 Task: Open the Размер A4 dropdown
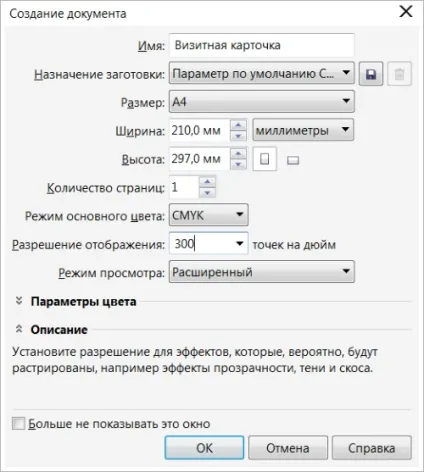point(262,101)
